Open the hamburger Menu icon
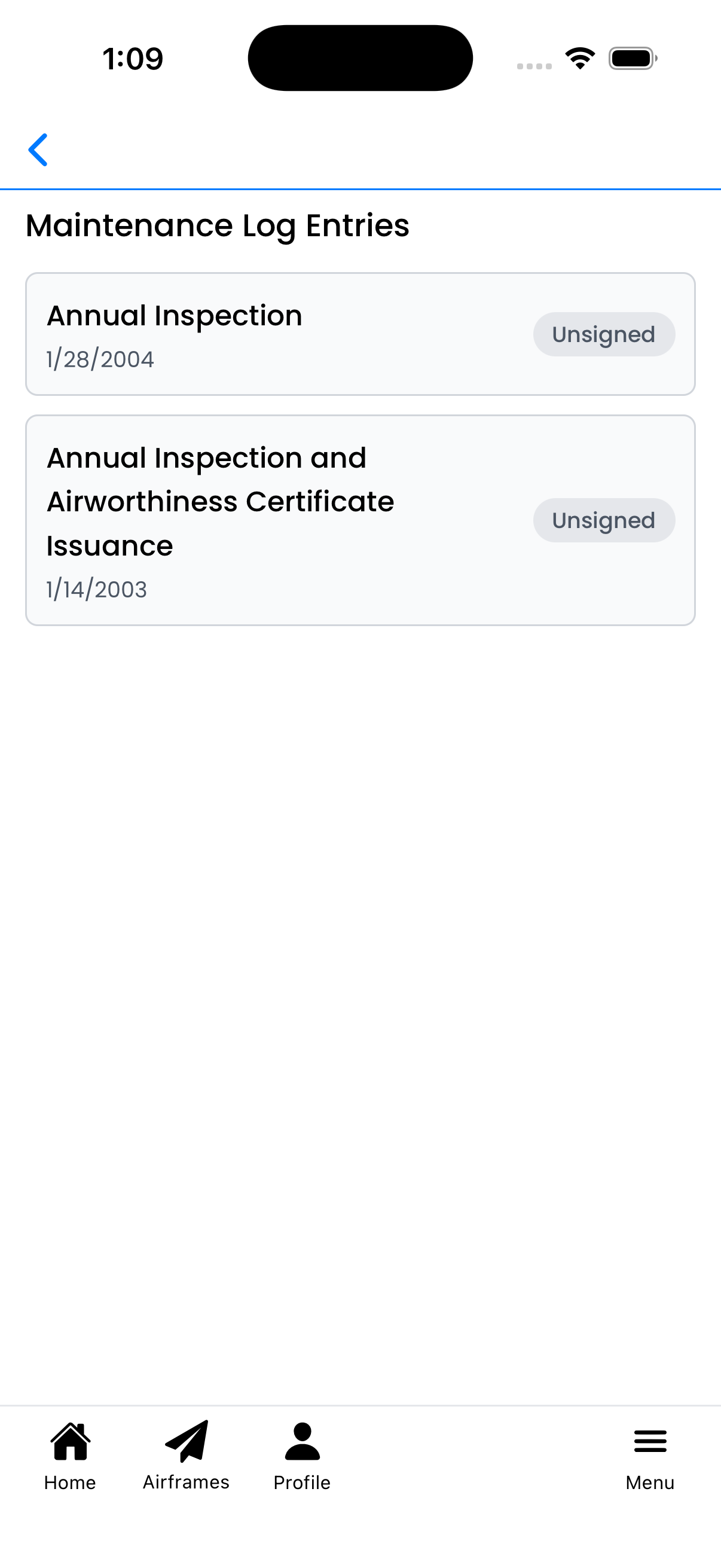 (x=650, y=1441)
